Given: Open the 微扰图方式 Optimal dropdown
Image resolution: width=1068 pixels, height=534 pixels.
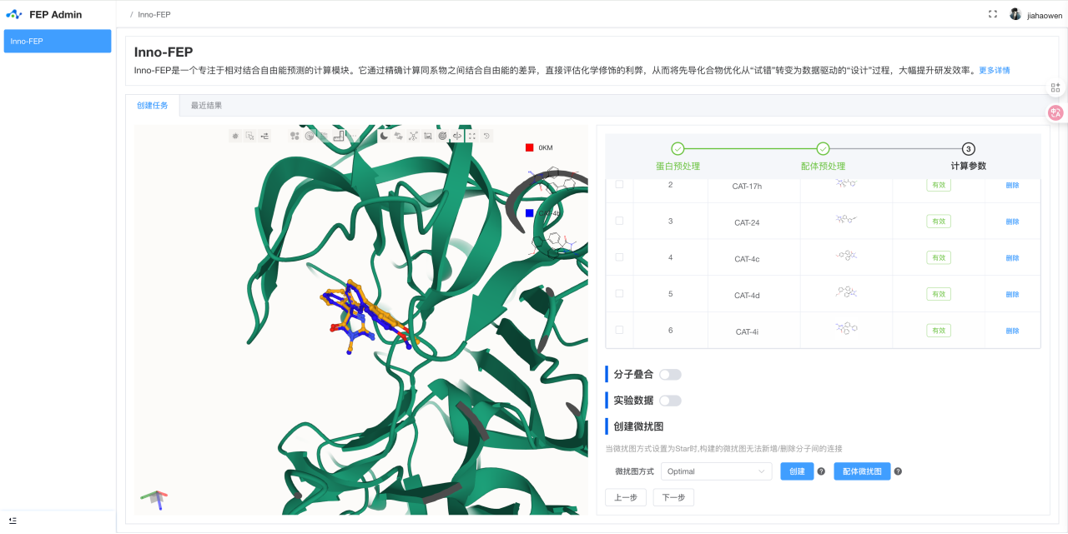Looking at the screenshot, I should pyautogui.click(x=715, y=471).
